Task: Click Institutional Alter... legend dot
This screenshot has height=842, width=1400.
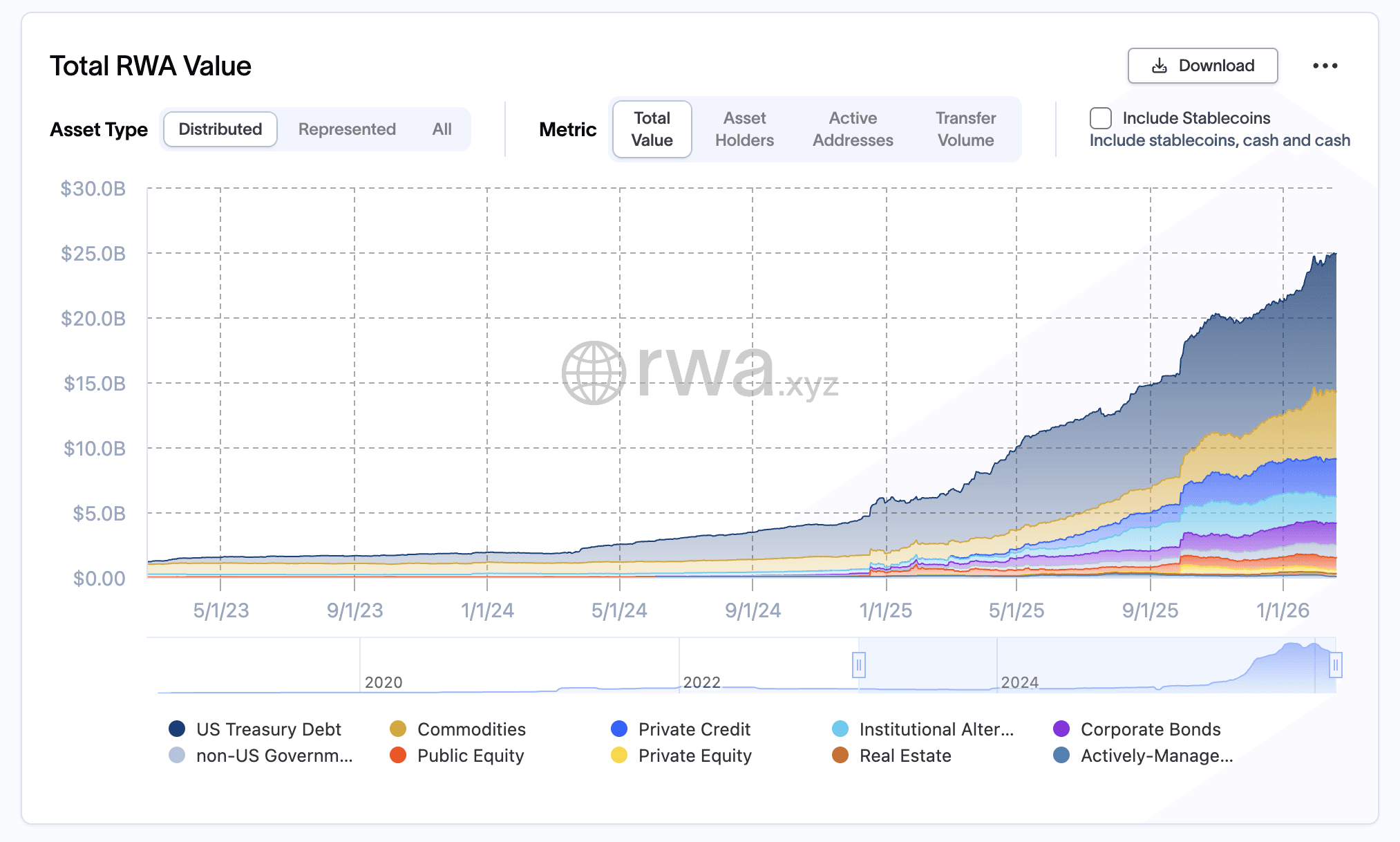Action: (x=840, y=729)
